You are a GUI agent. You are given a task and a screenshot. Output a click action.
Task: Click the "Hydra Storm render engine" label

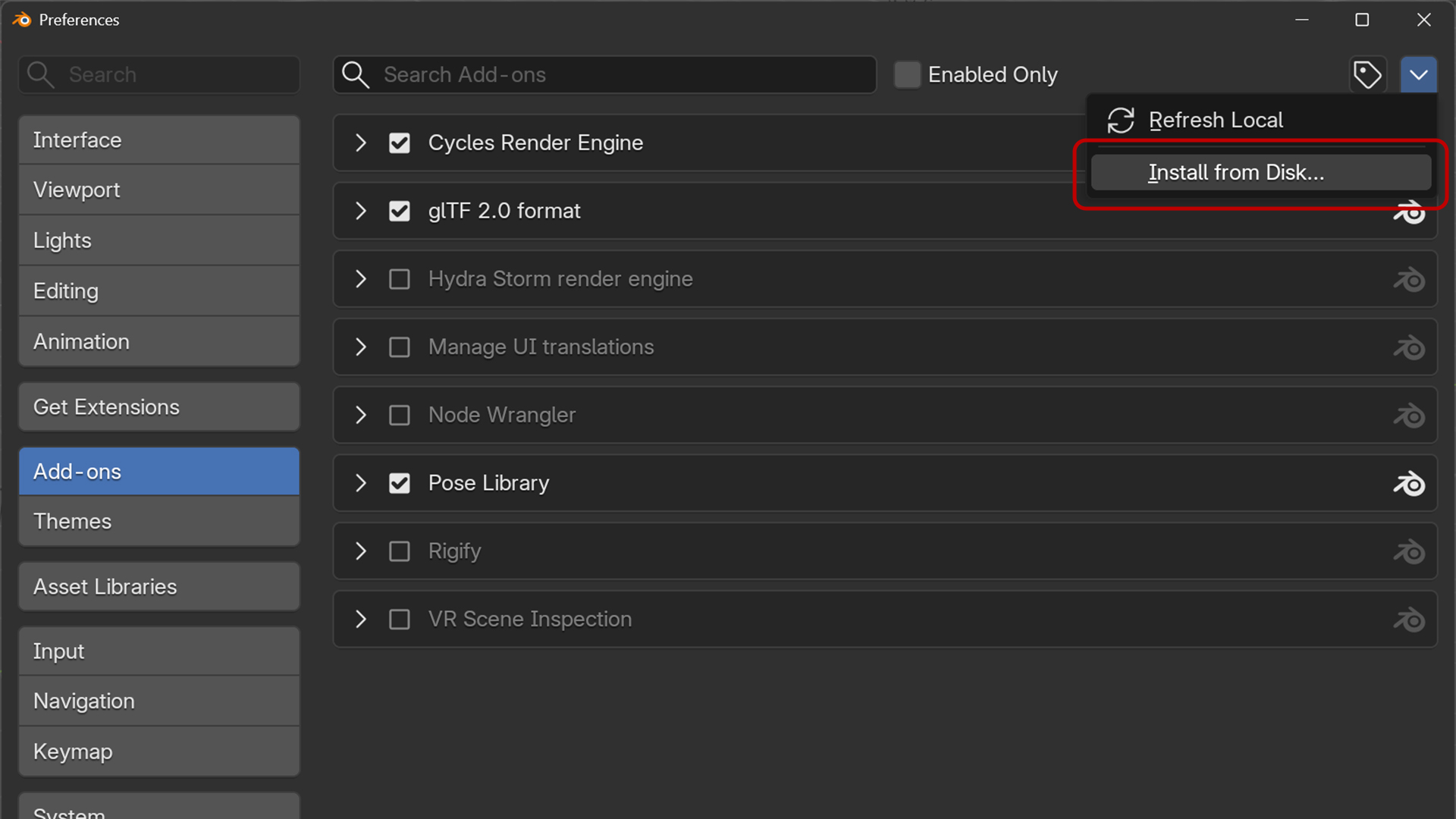[x=560, y=279]
